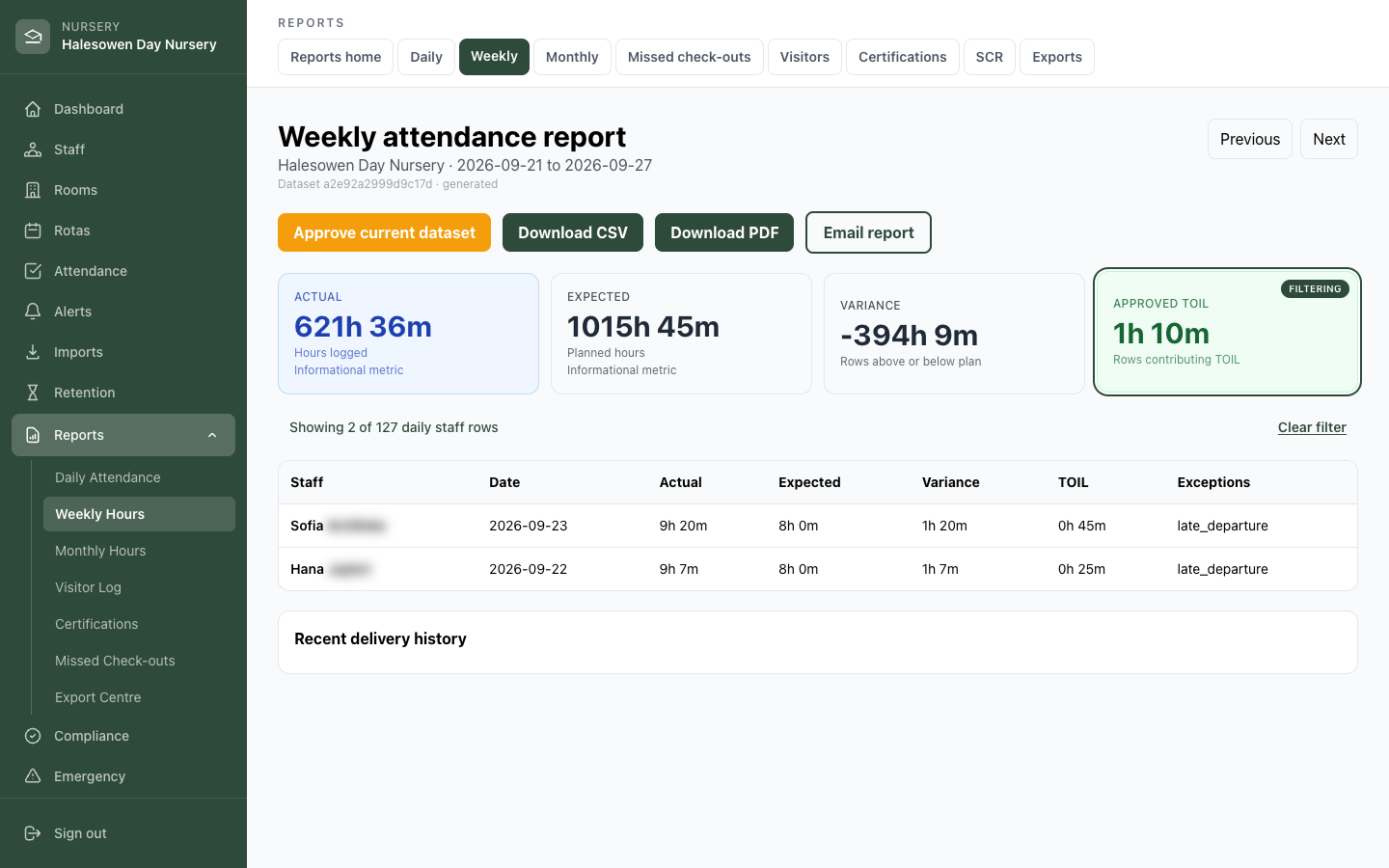Click the Rooms building icon
The image size is (1389, 868).
(33, 190)
